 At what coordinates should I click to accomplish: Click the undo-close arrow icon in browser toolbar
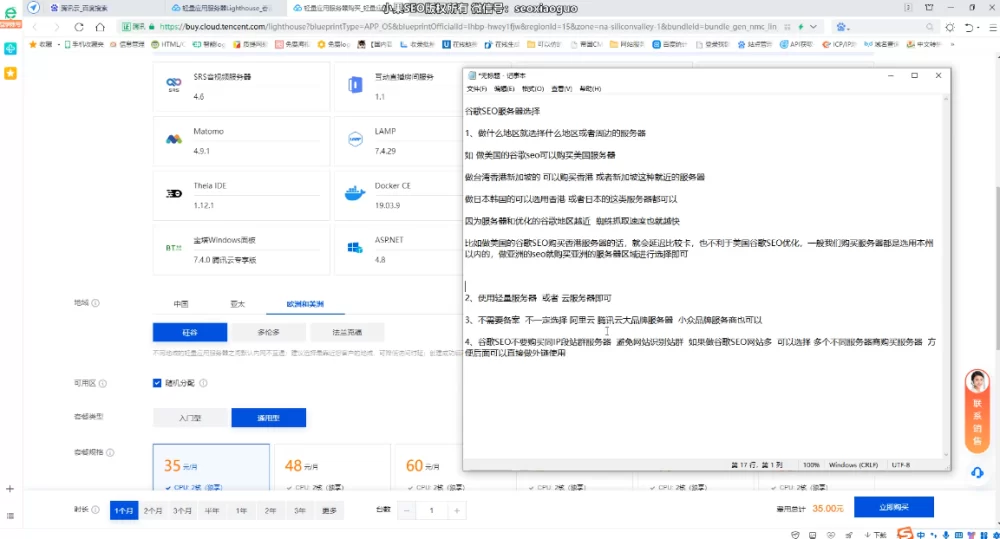pos(968,27)
